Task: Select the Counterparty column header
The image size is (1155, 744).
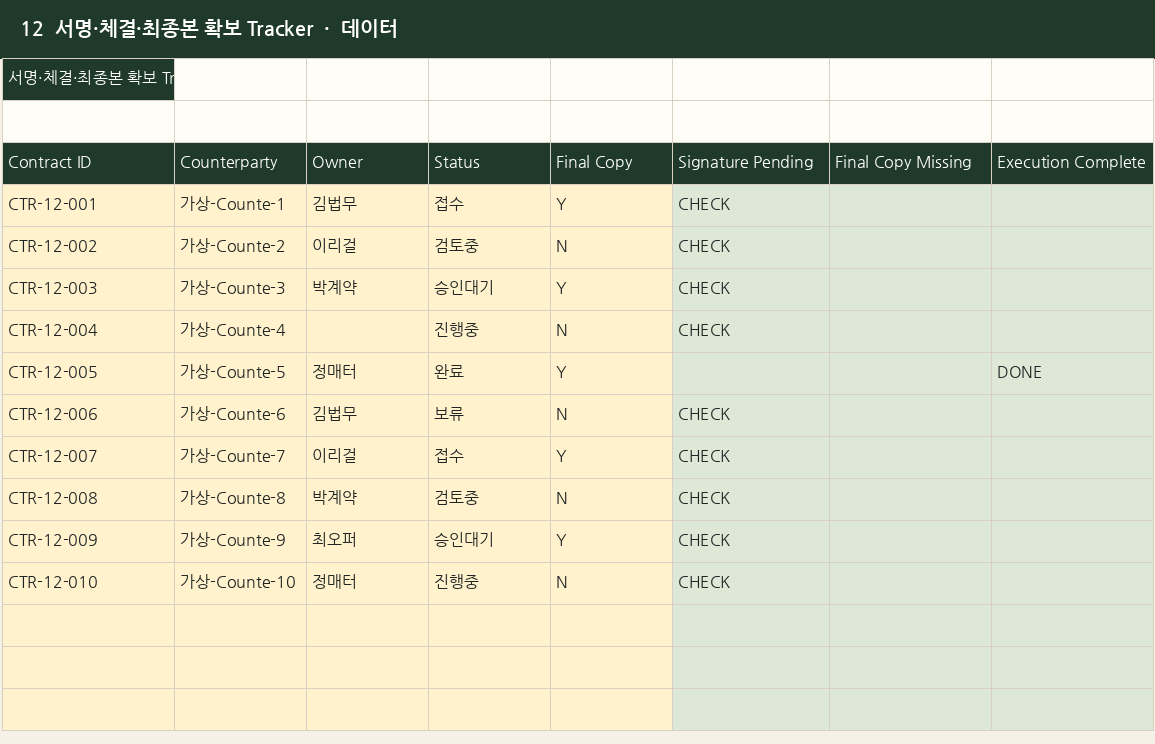Action: click(x=240, y=163)
